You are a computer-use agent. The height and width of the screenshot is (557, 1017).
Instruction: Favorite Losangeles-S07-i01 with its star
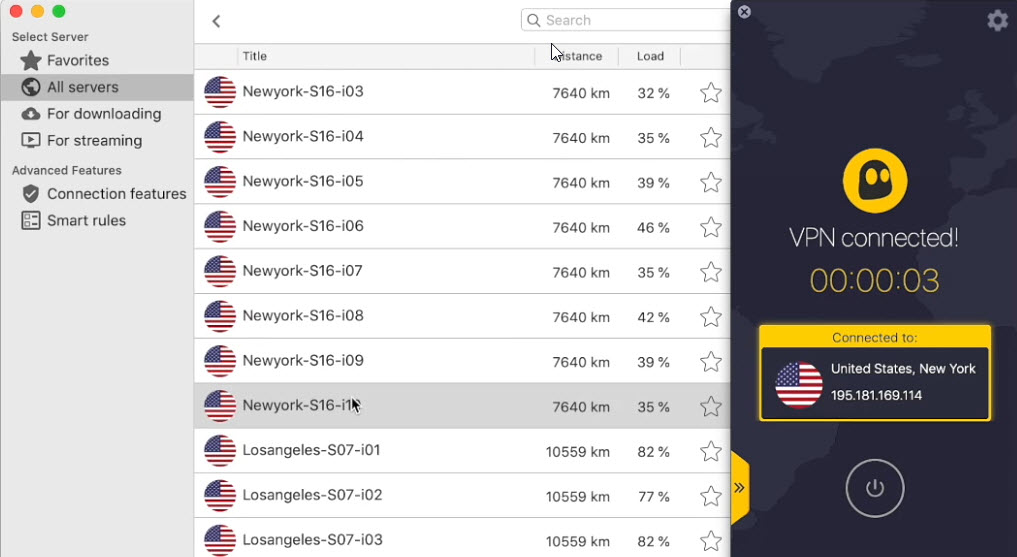pyautogui.click(x=711, y=451)
